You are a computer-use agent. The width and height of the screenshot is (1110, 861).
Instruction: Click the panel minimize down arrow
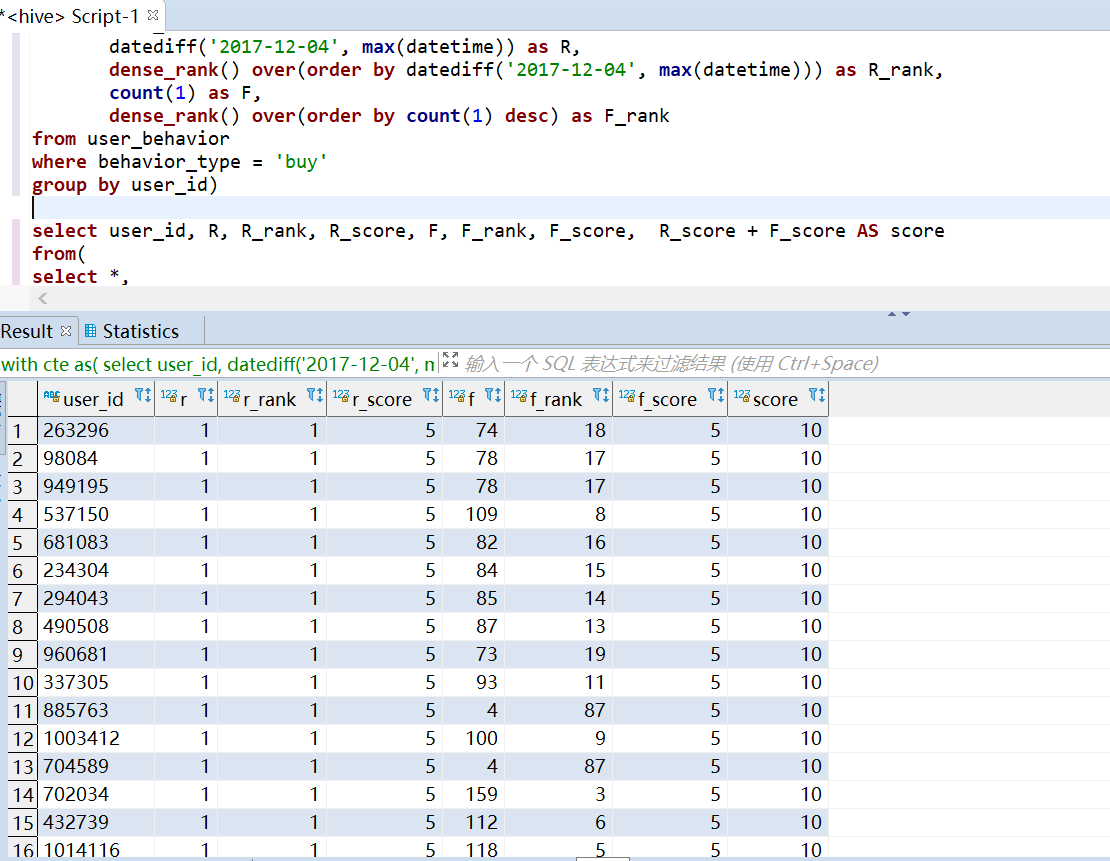(905, 314)
